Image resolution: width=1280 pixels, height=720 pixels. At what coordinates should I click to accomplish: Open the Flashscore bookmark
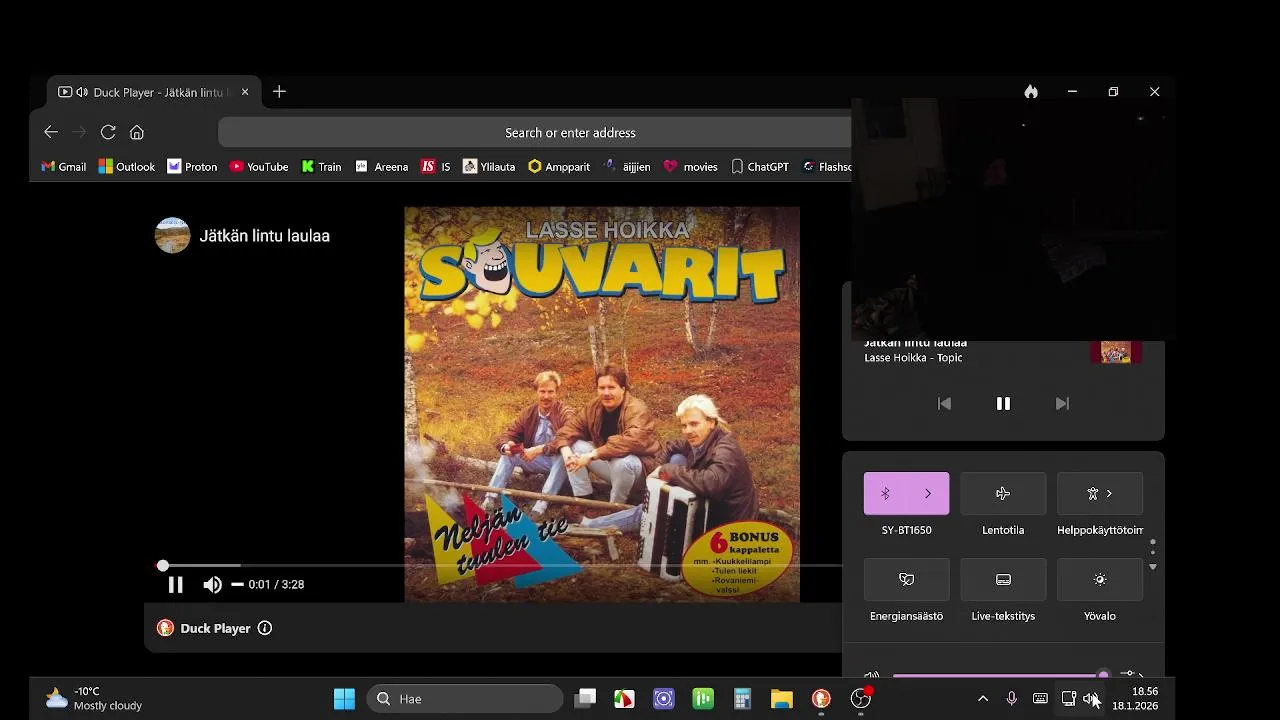tap(826, 167)
